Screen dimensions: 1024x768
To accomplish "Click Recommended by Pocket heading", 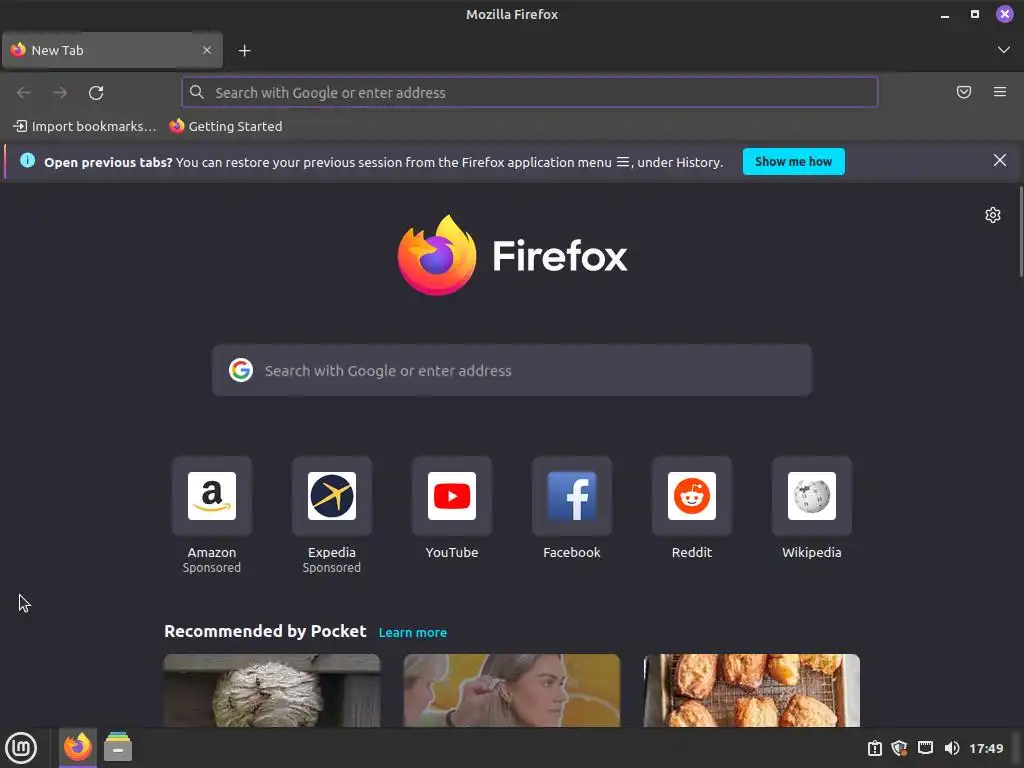I will [x=265, y=632].
